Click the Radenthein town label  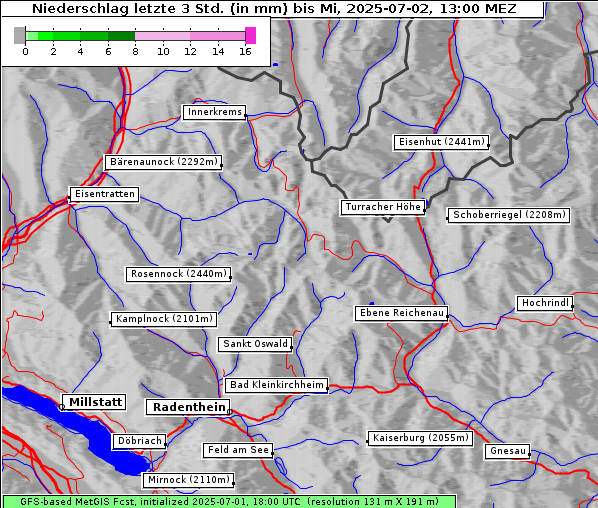pos(189,407)
